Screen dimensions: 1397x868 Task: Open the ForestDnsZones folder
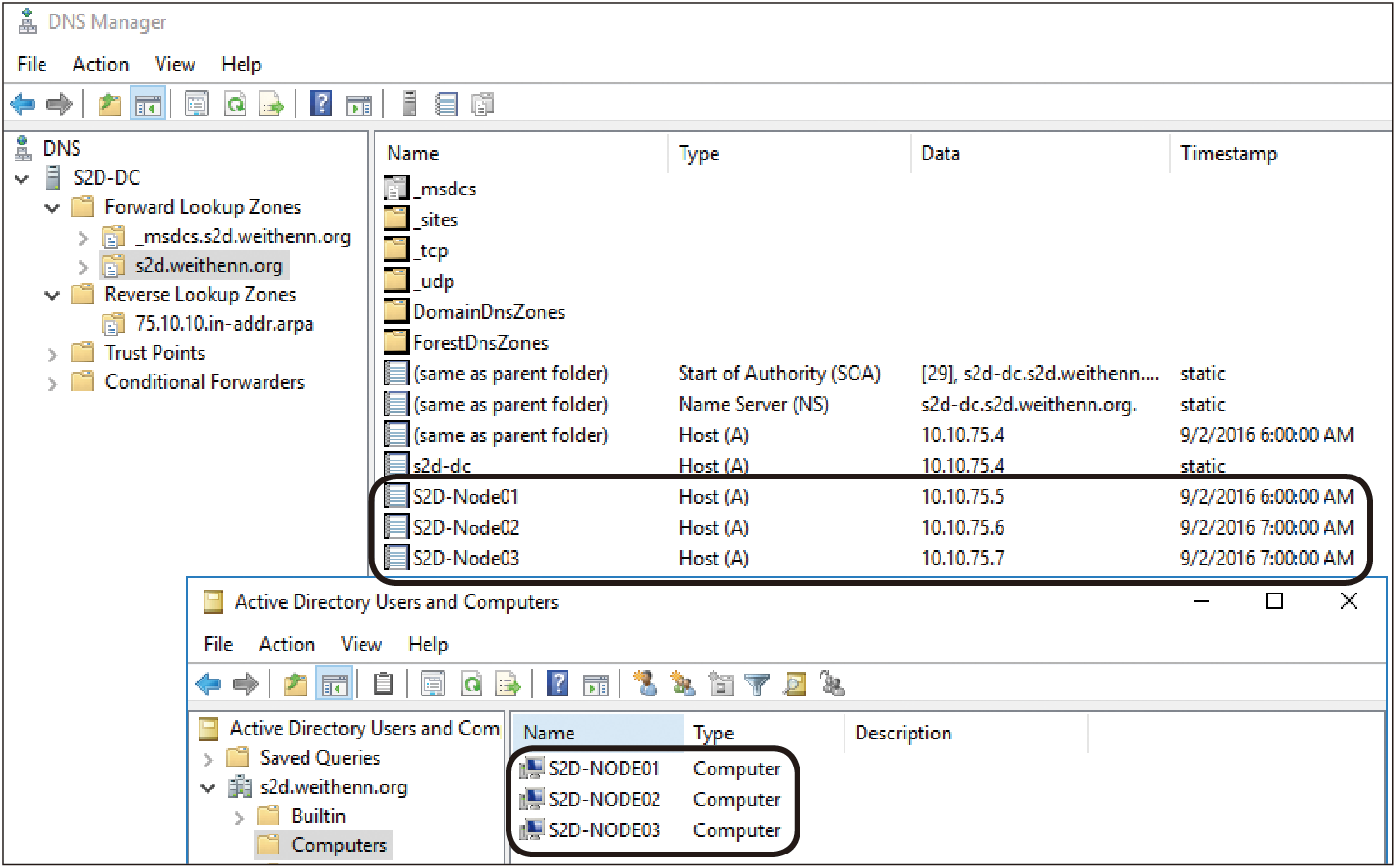467,343
